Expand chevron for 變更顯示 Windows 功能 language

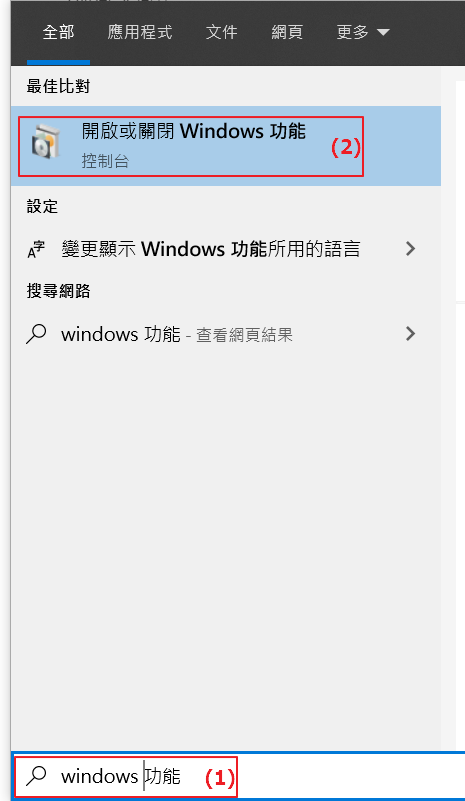click(x=410, y=249)
